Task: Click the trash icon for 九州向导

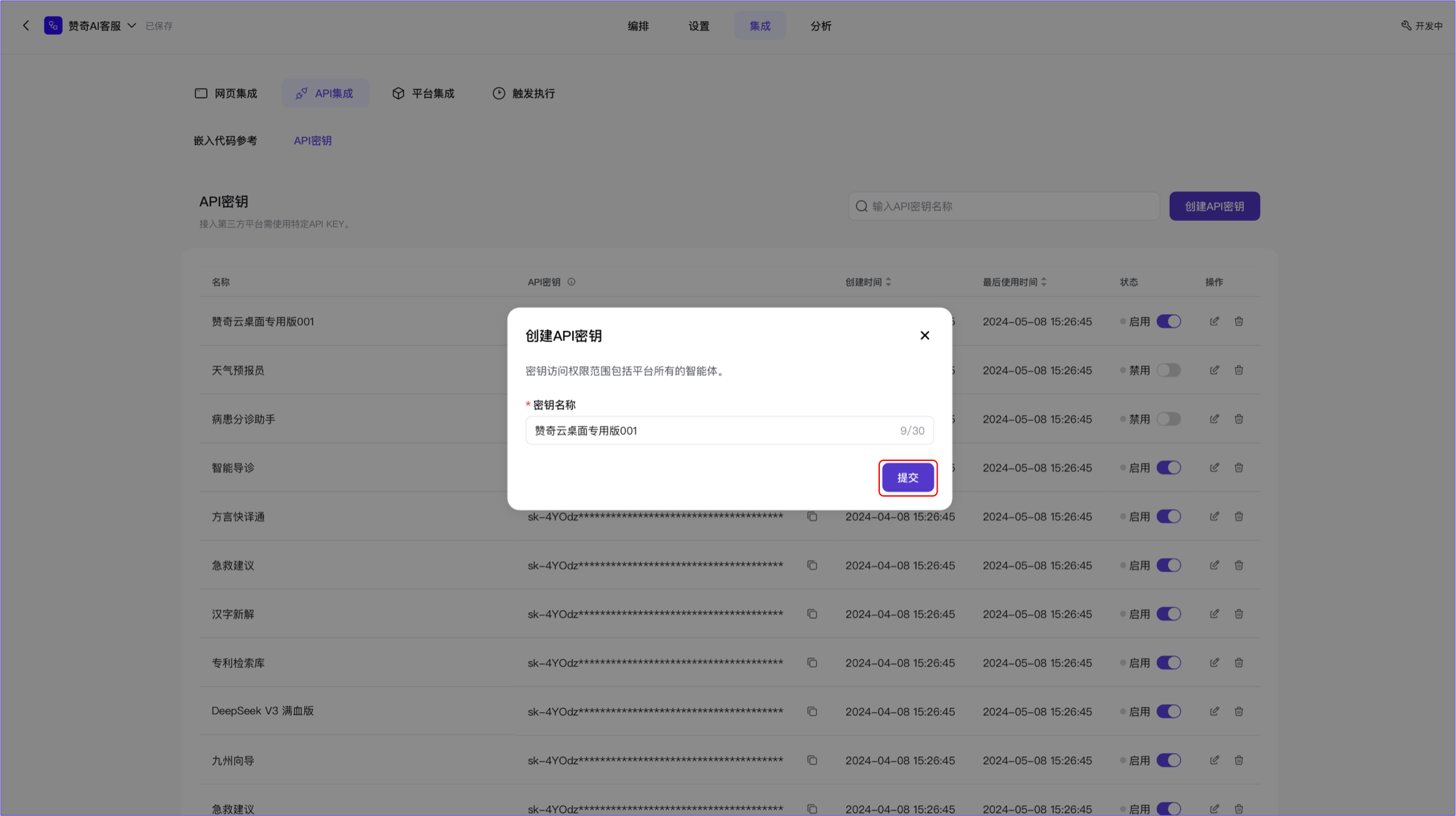Action: pyautogui.click(x=1239, y=760)
